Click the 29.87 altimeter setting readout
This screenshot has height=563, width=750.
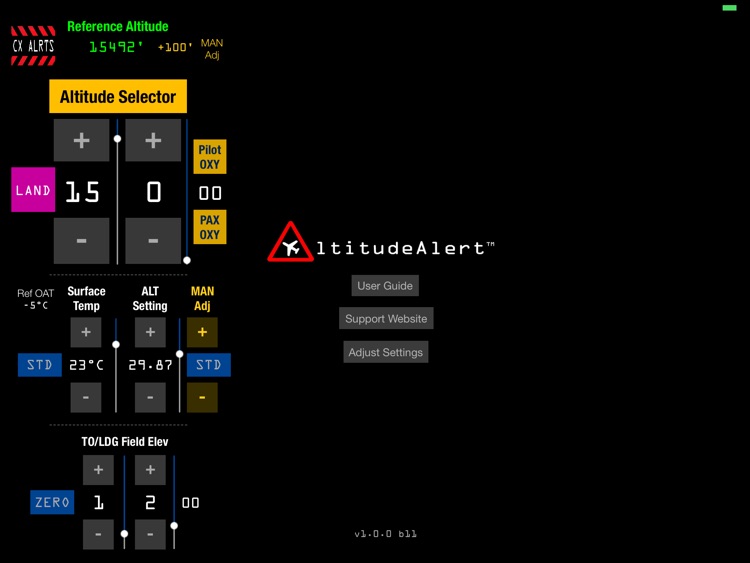150,365
